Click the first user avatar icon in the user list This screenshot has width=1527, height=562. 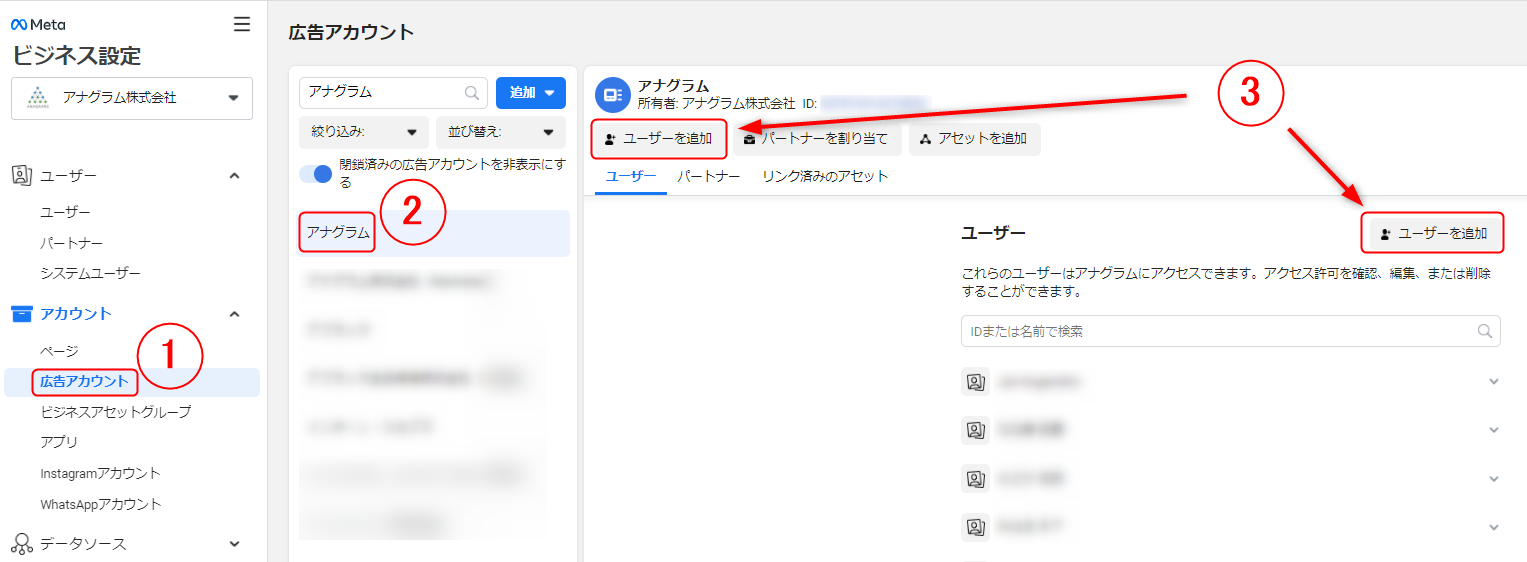(x=975, y=381)
